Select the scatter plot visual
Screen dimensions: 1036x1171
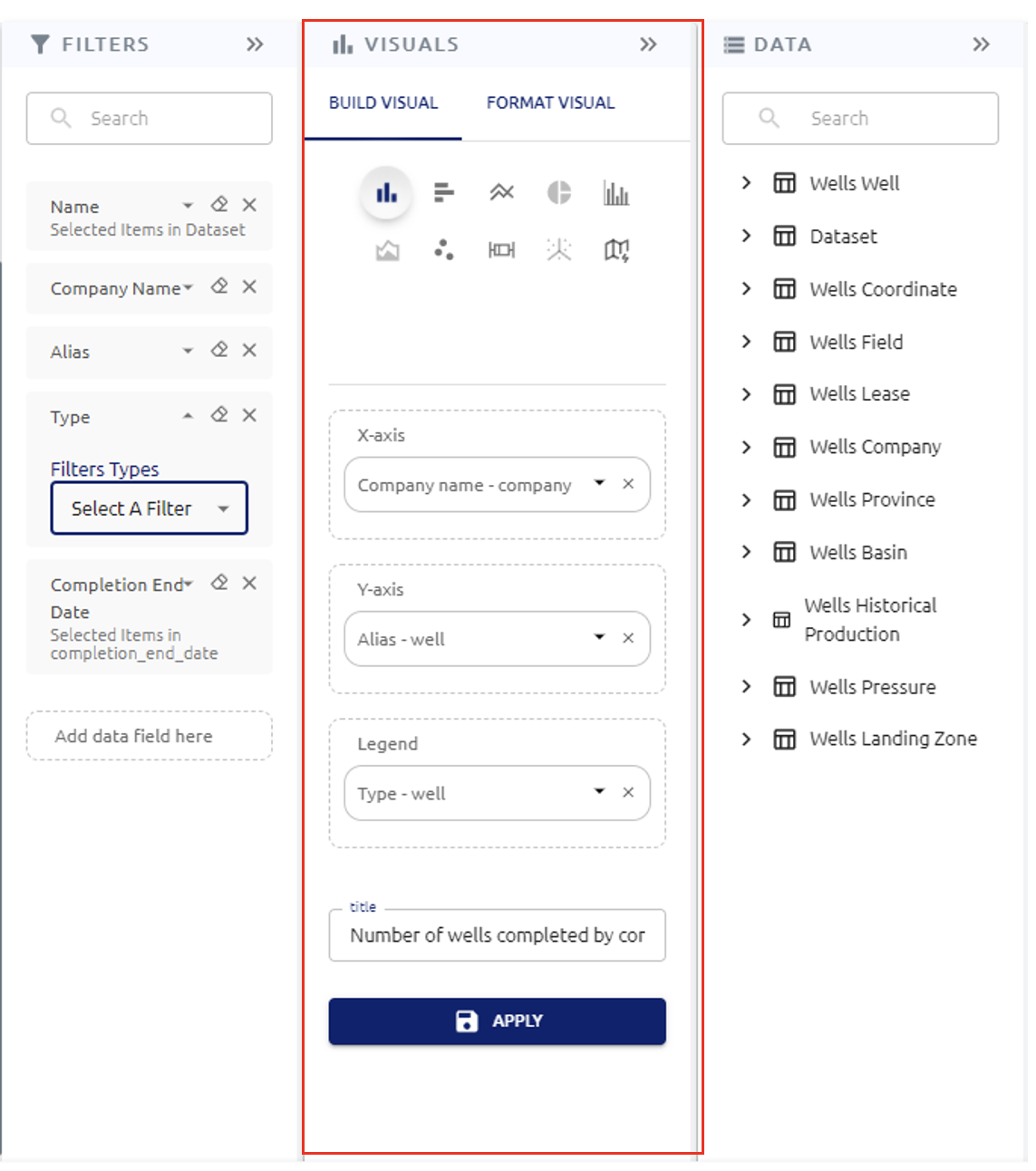pos(444,250)
